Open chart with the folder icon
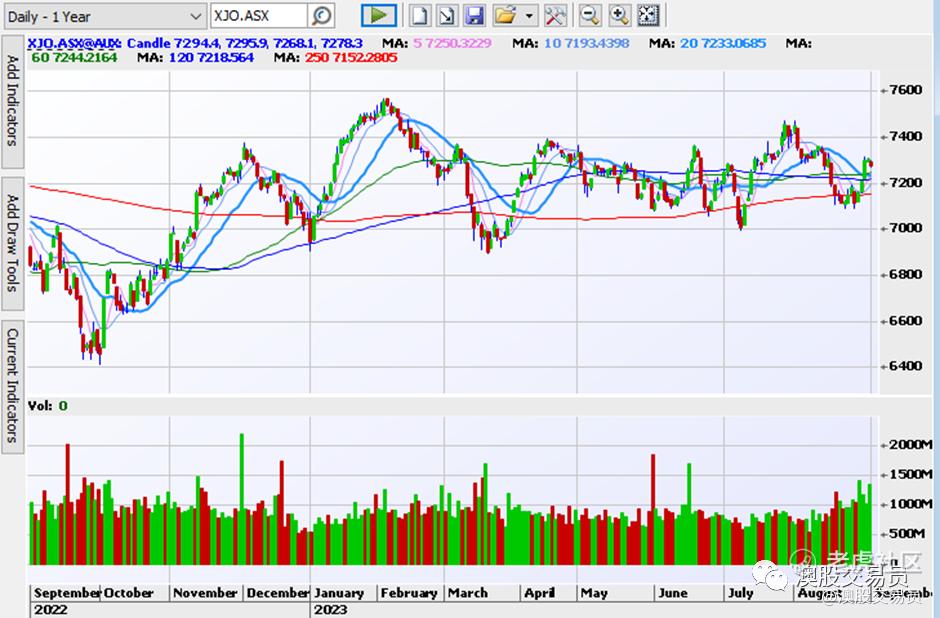This screenshot has height=618, width=940. click(x=505, y=16)
